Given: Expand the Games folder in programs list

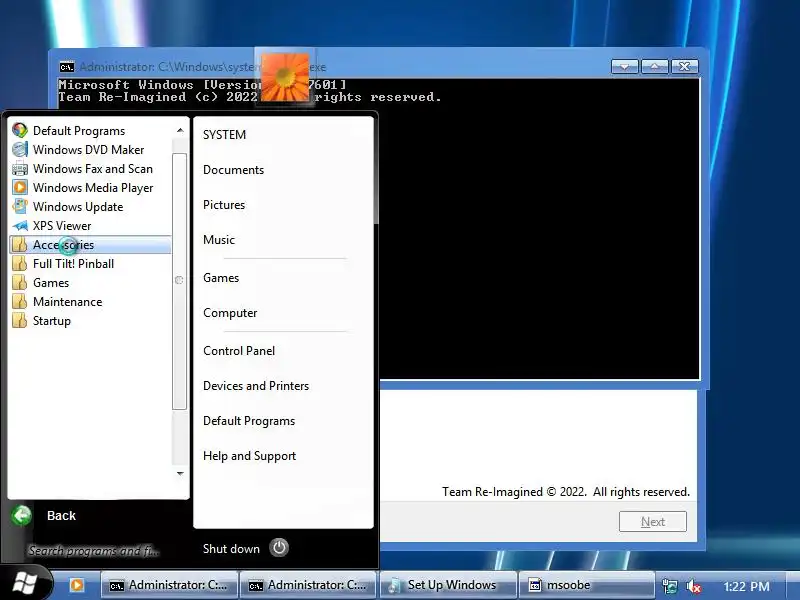Looking at the screenshot, I should (90, 283).
